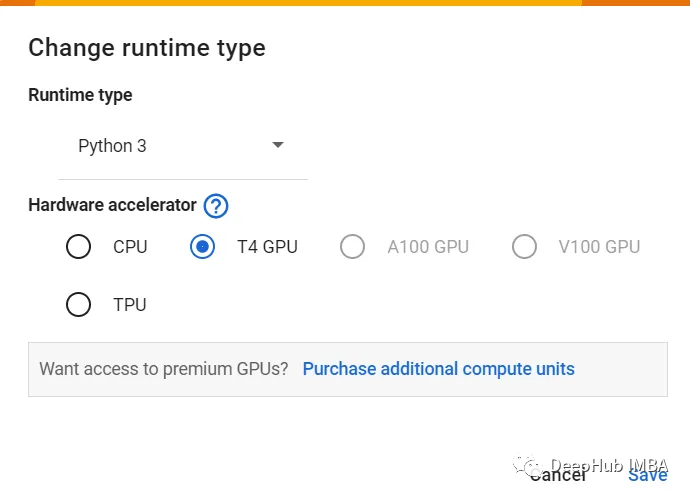Select the TPU radio button
Screen dimensions: 690x498
coord(79,304)
